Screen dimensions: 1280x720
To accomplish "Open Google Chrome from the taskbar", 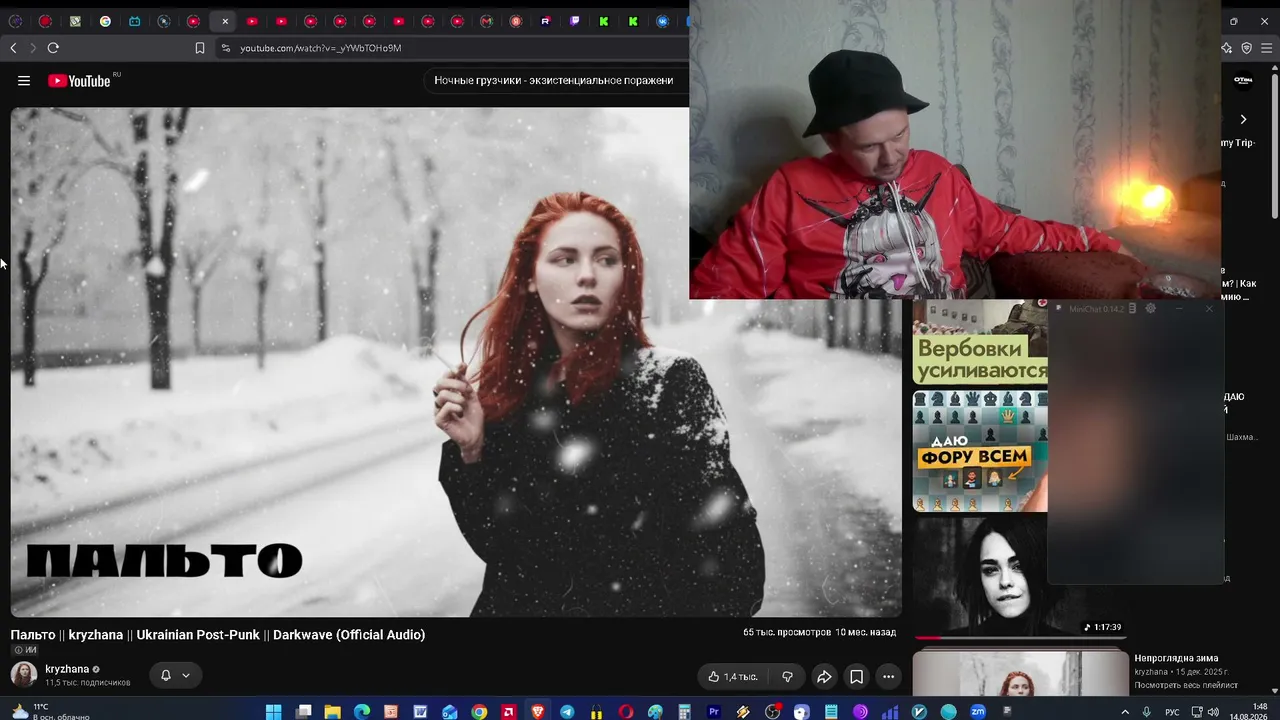I will [x=479, y=712].
